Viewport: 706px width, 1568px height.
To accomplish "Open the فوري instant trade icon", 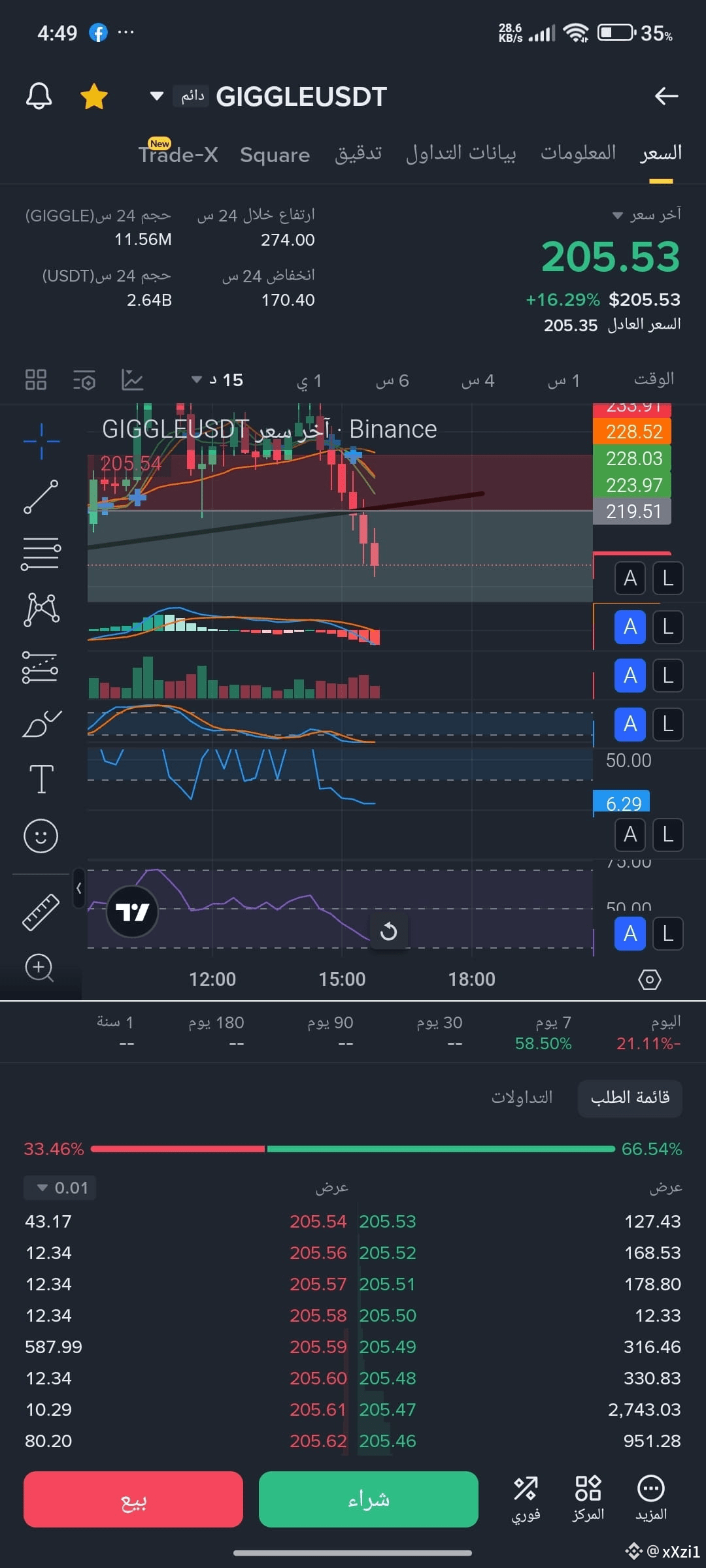I will coord(526,1499).
